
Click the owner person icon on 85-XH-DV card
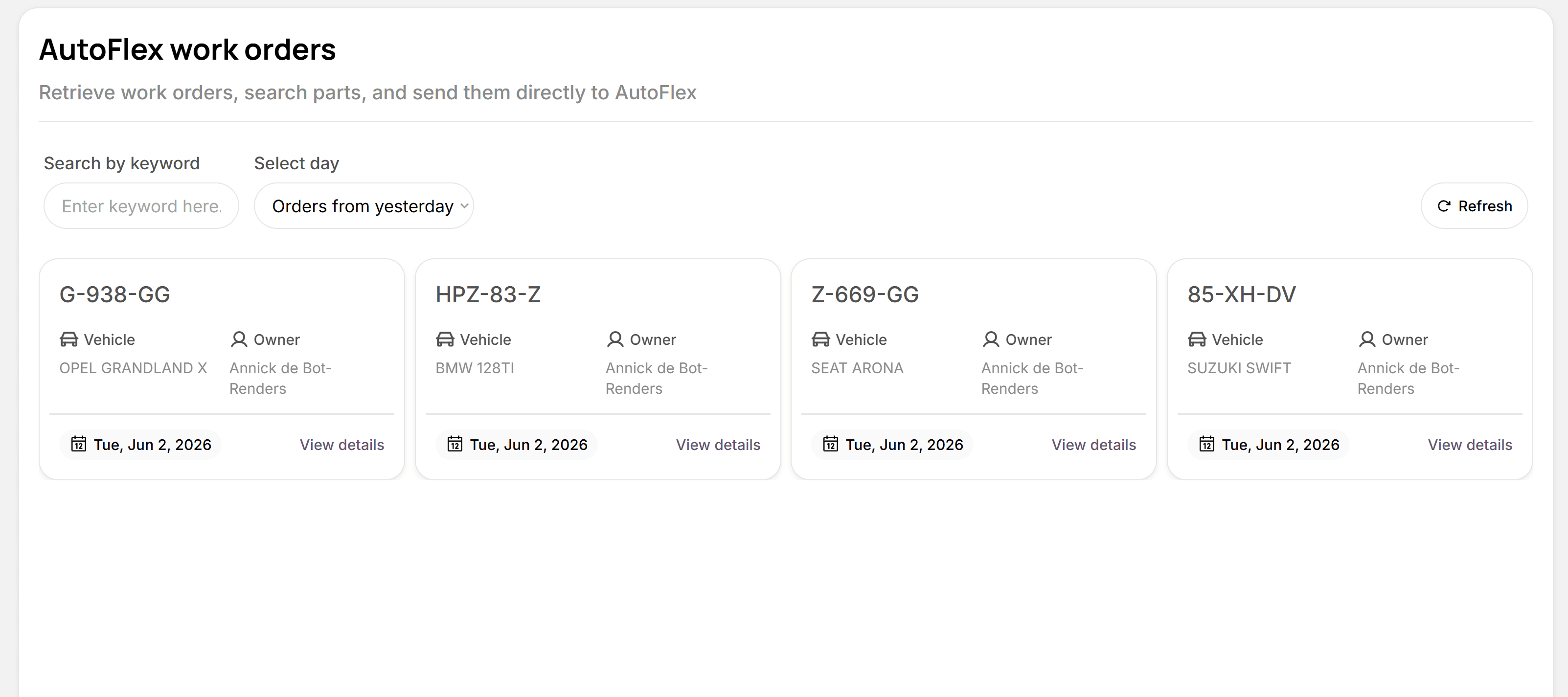tap(1367, 339)
